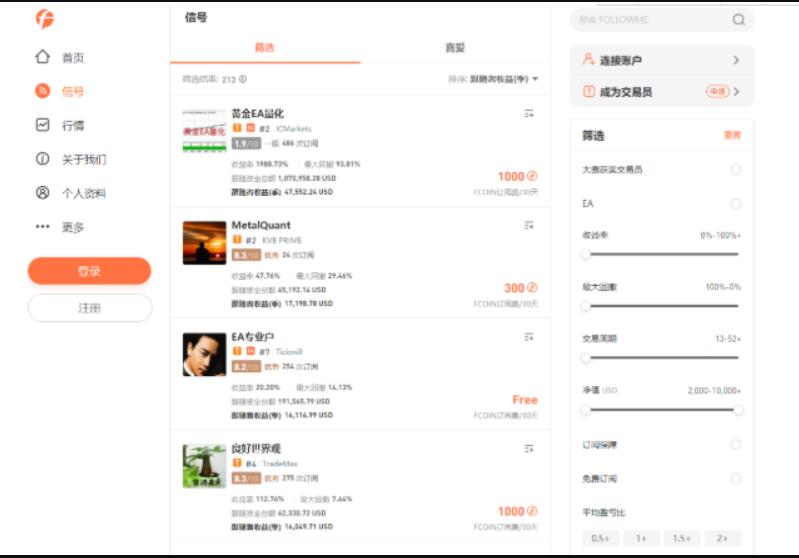Open 行情 menu item label
The width and height of the screenshot is (799, 558).
[x=73, y=125]
